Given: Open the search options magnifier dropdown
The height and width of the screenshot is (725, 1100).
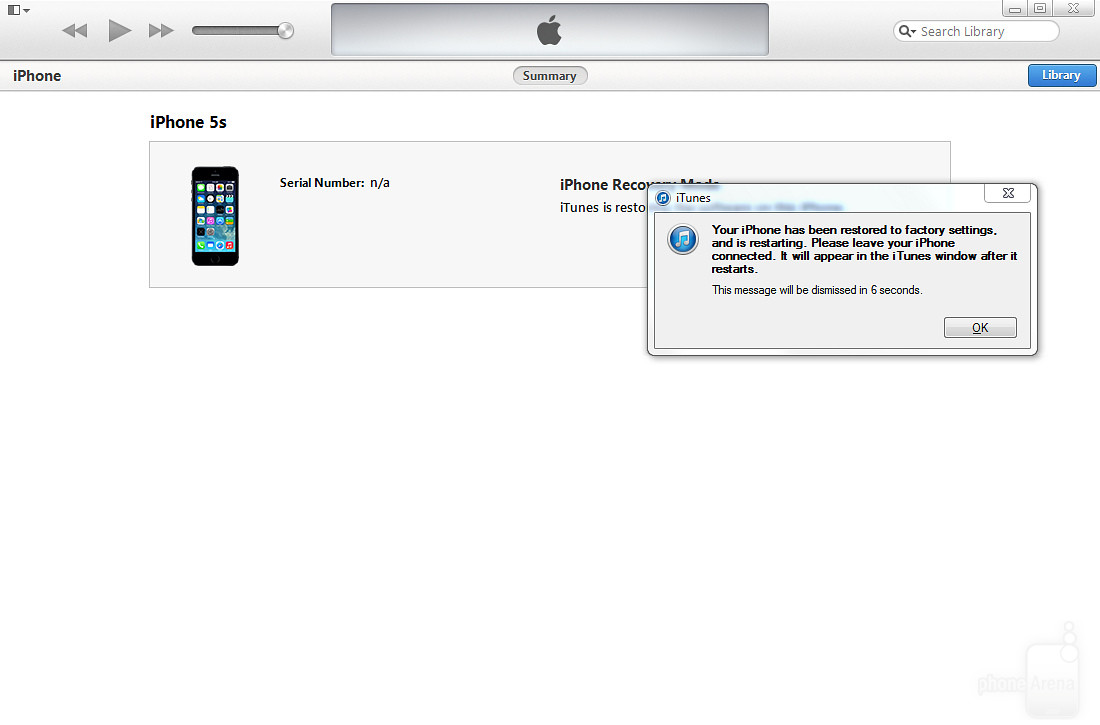Looking at the screenshot, I should [x=907, y=31].
